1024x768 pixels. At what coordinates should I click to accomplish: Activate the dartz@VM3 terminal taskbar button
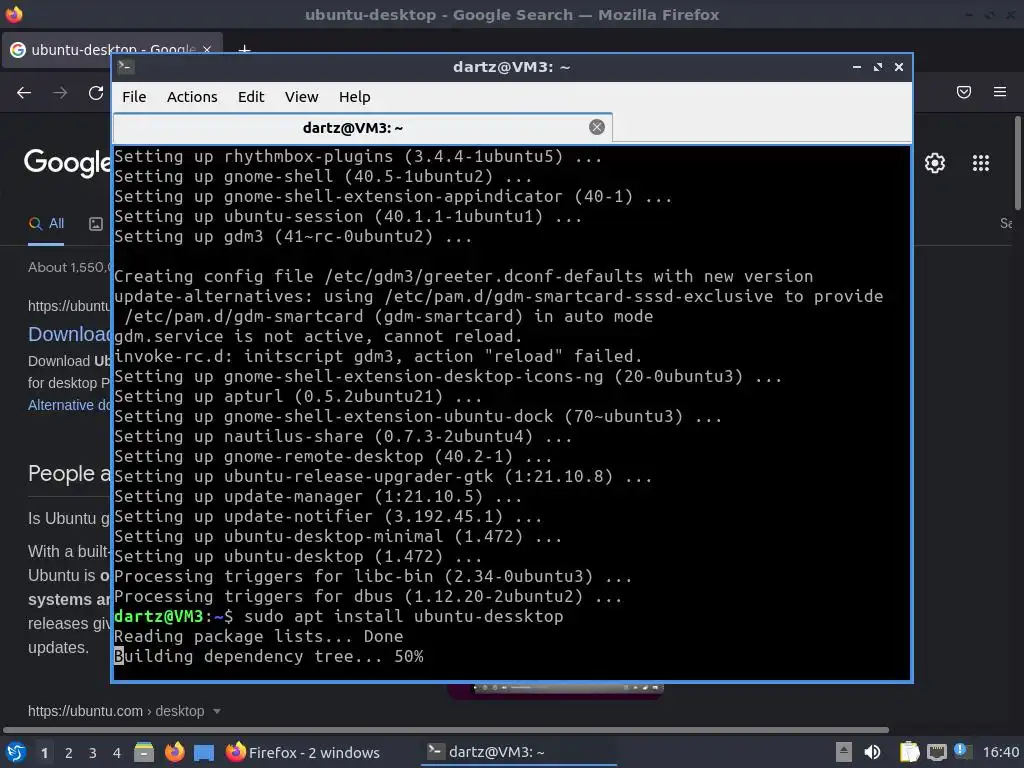coord(519,752)
